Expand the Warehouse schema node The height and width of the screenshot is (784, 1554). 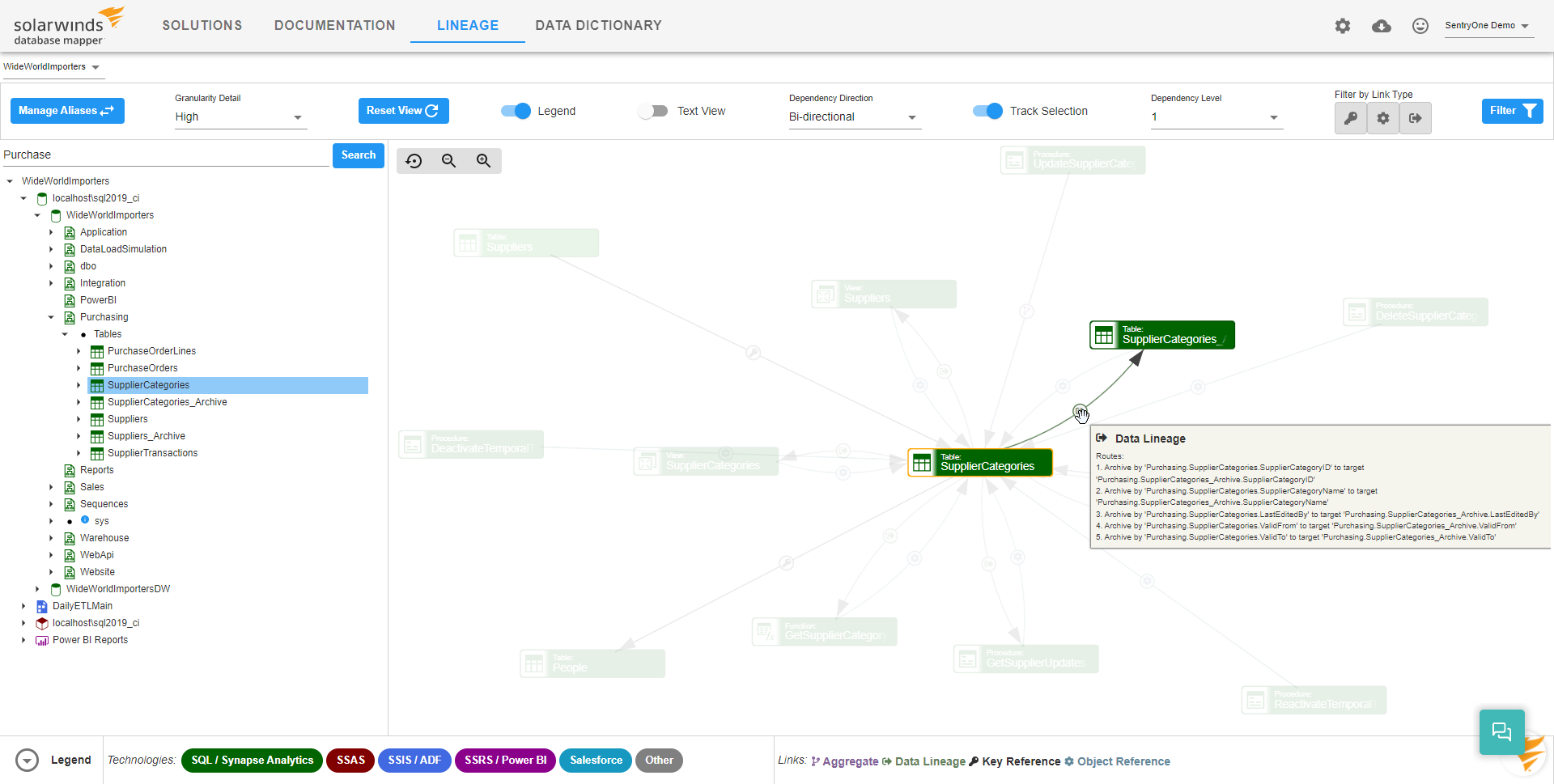click(x=51, y=538)
